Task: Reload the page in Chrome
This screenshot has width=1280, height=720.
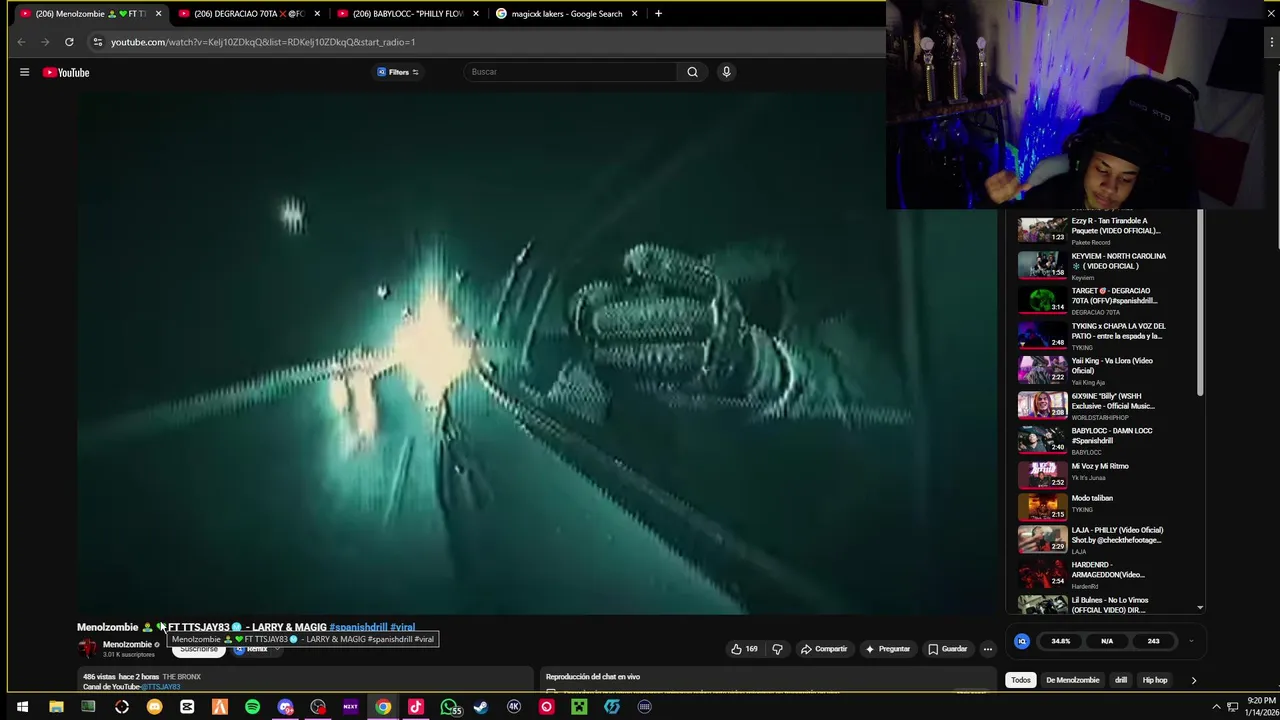Action: pos(69,42)
